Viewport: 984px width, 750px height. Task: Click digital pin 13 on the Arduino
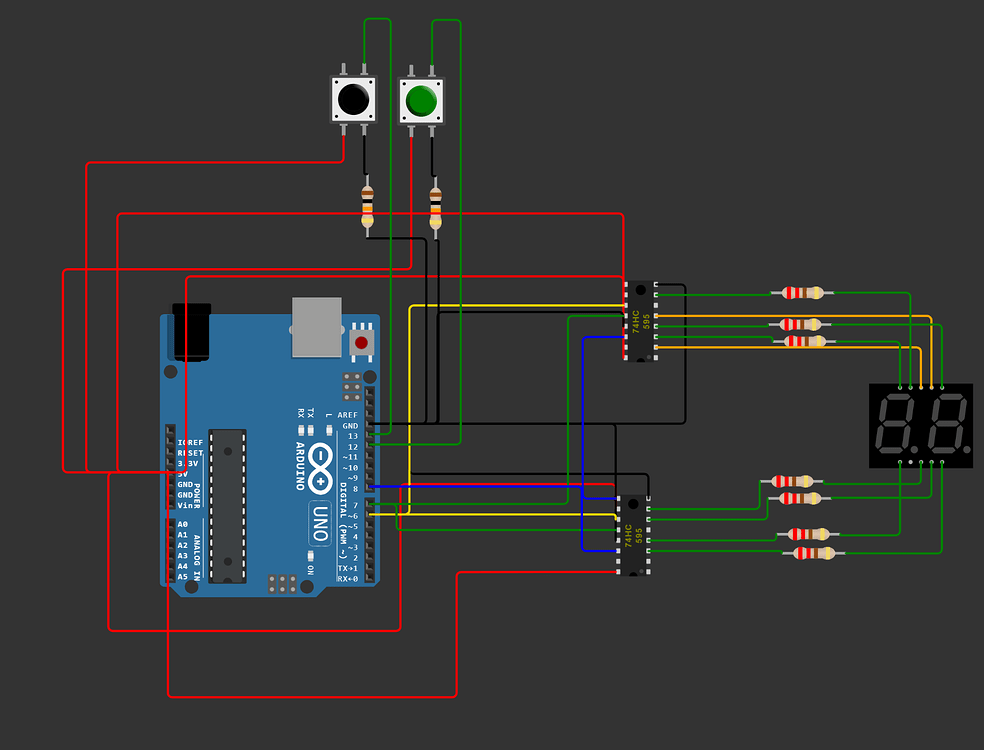click(368, 434)
